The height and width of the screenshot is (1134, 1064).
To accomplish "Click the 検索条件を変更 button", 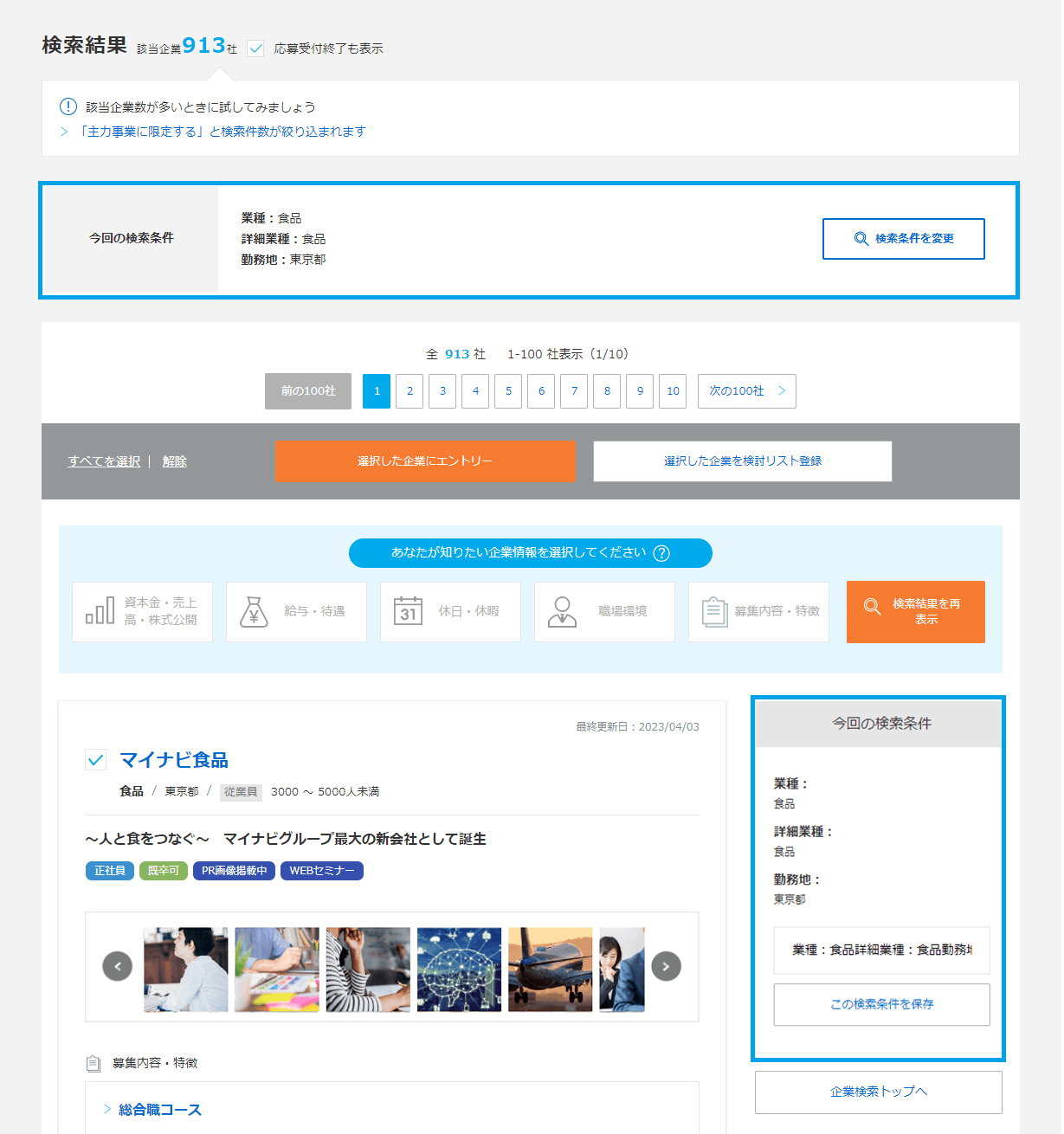I will [903, 239].
